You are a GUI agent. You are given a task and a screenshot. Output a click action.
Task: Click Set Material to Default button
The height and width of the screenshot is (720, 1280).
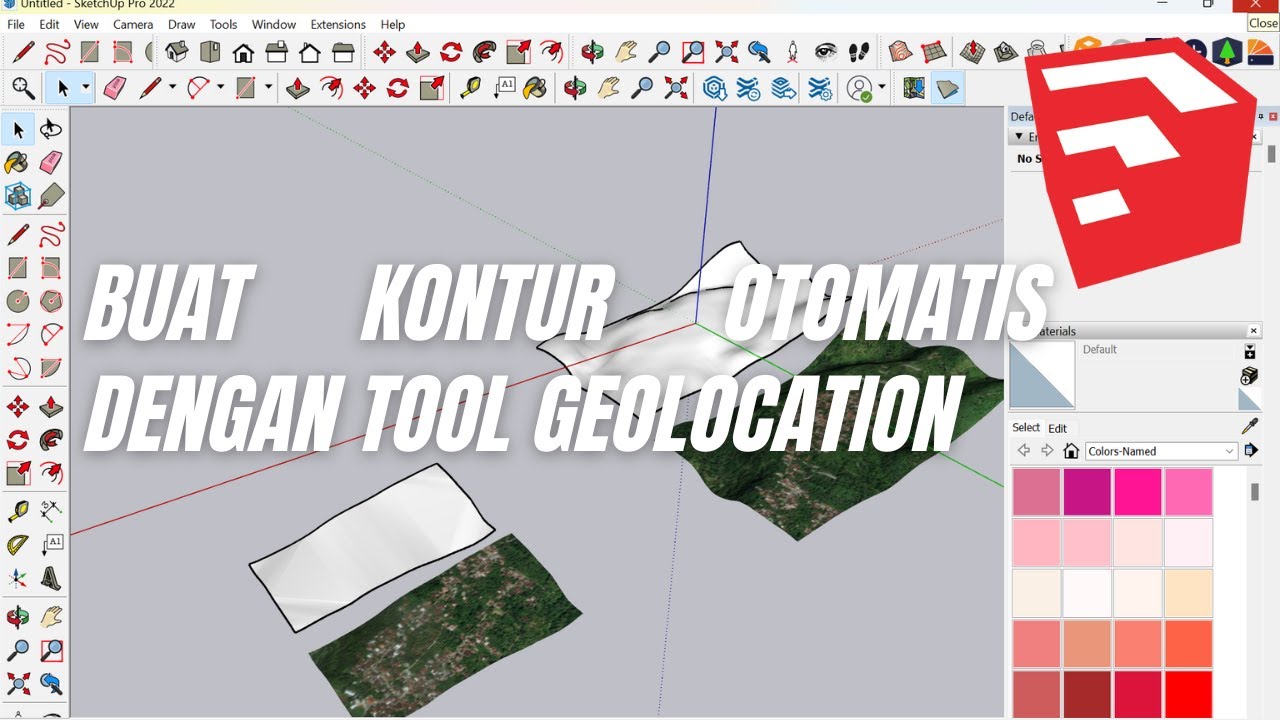pyautogui.click(x=1249, y=400)
